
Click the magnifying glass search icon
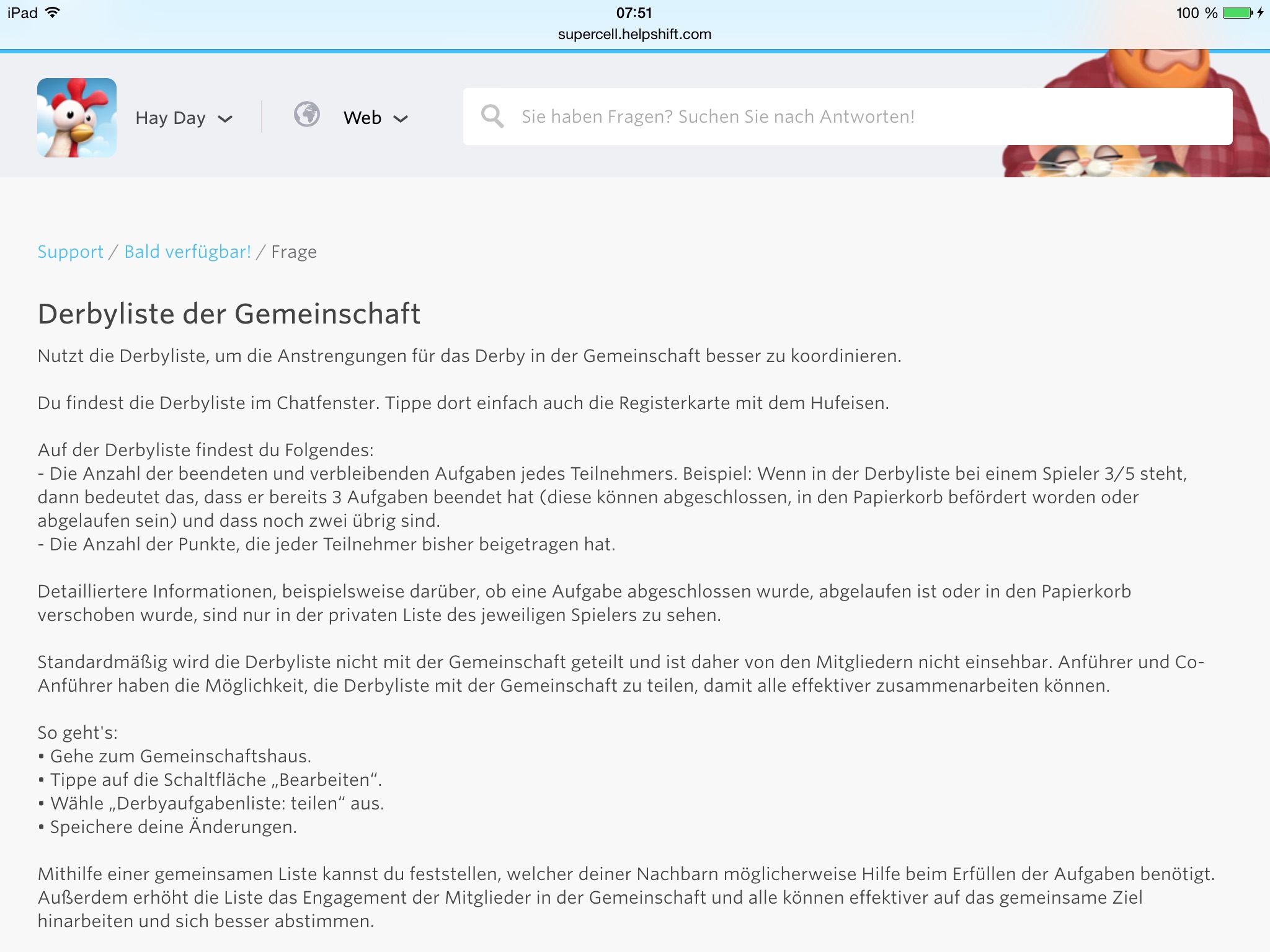click(x=492, y=116)
